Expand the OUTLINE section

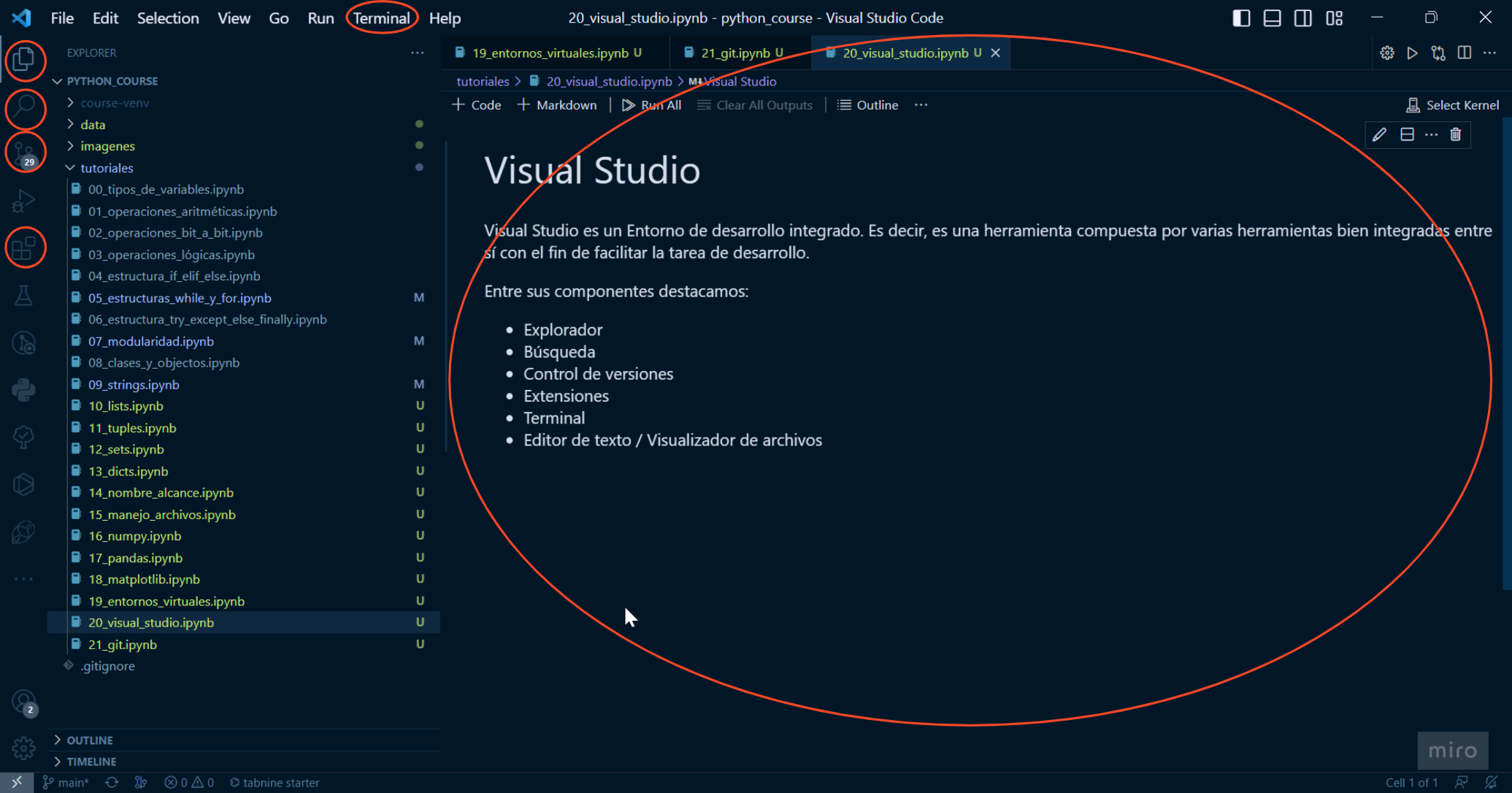(x=89, y=740)
